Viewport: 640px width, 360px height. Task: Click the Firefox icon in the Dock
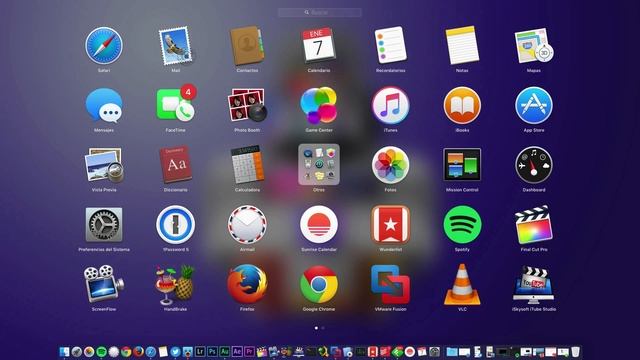point(138,351)
